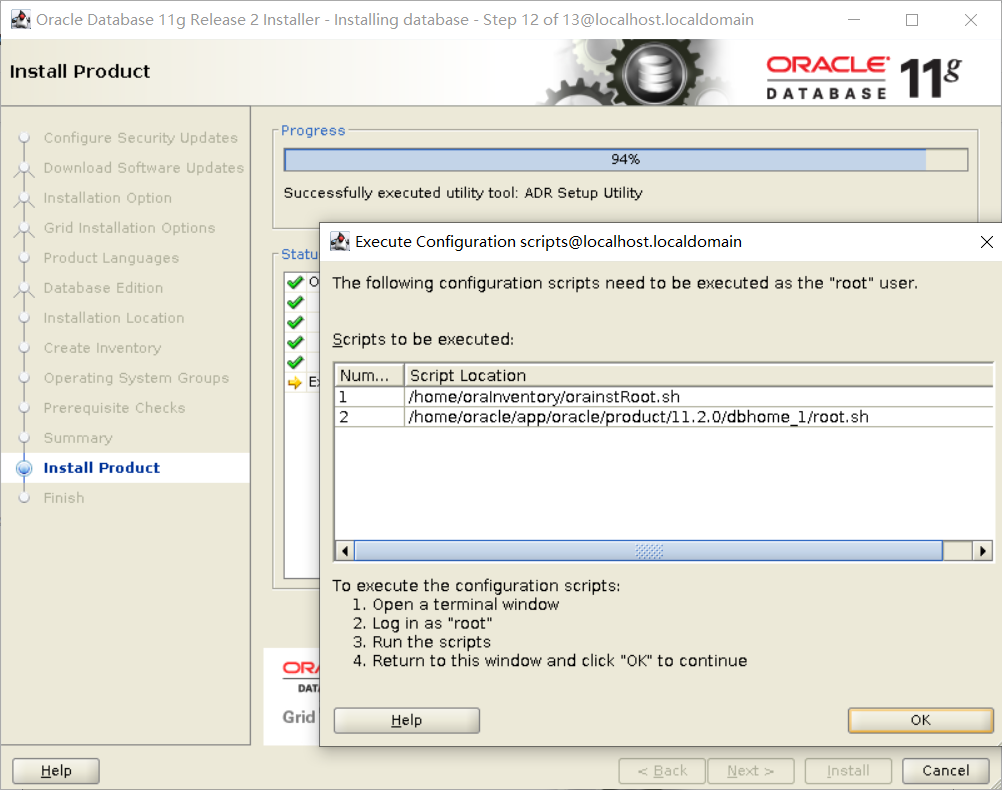Click OK in the Execute Configuration scripts dialog
Viewport: 1002px width, 790px height.
point(920,720)
